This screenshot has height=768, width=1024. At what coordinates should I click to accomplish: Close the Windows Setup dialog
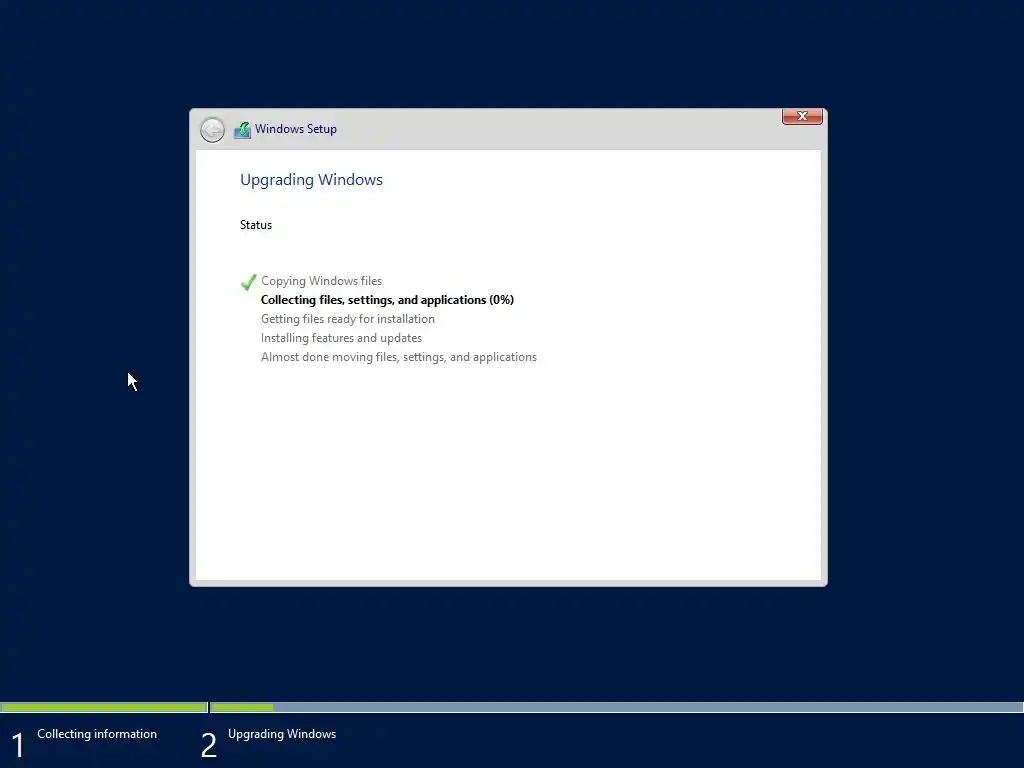[x=802, y=116]
